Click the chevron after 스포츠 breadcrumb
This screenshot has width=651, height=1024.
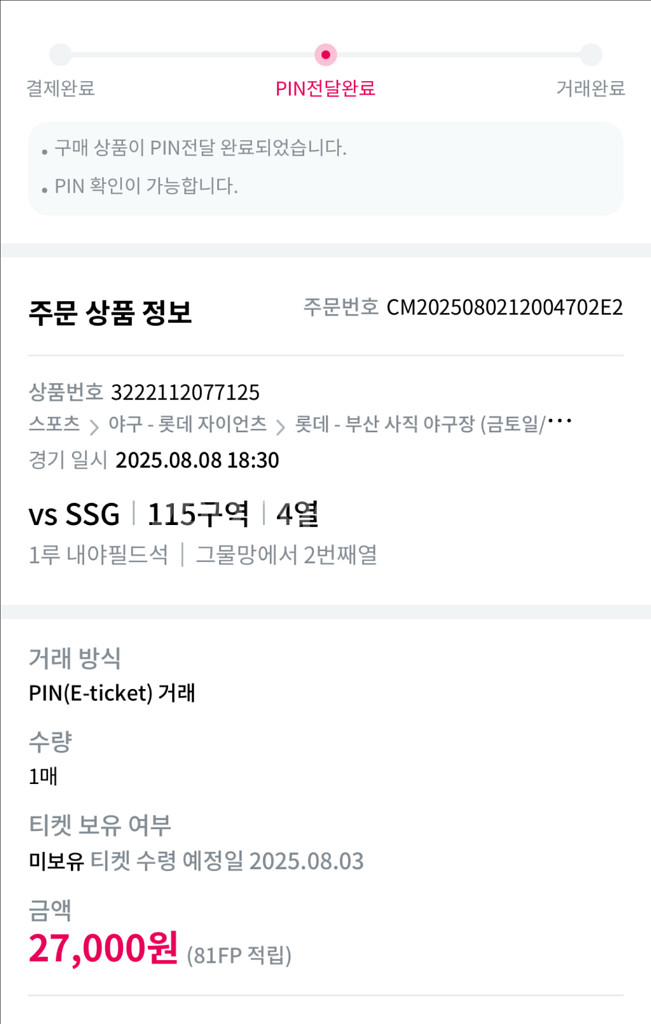point(94,426)
